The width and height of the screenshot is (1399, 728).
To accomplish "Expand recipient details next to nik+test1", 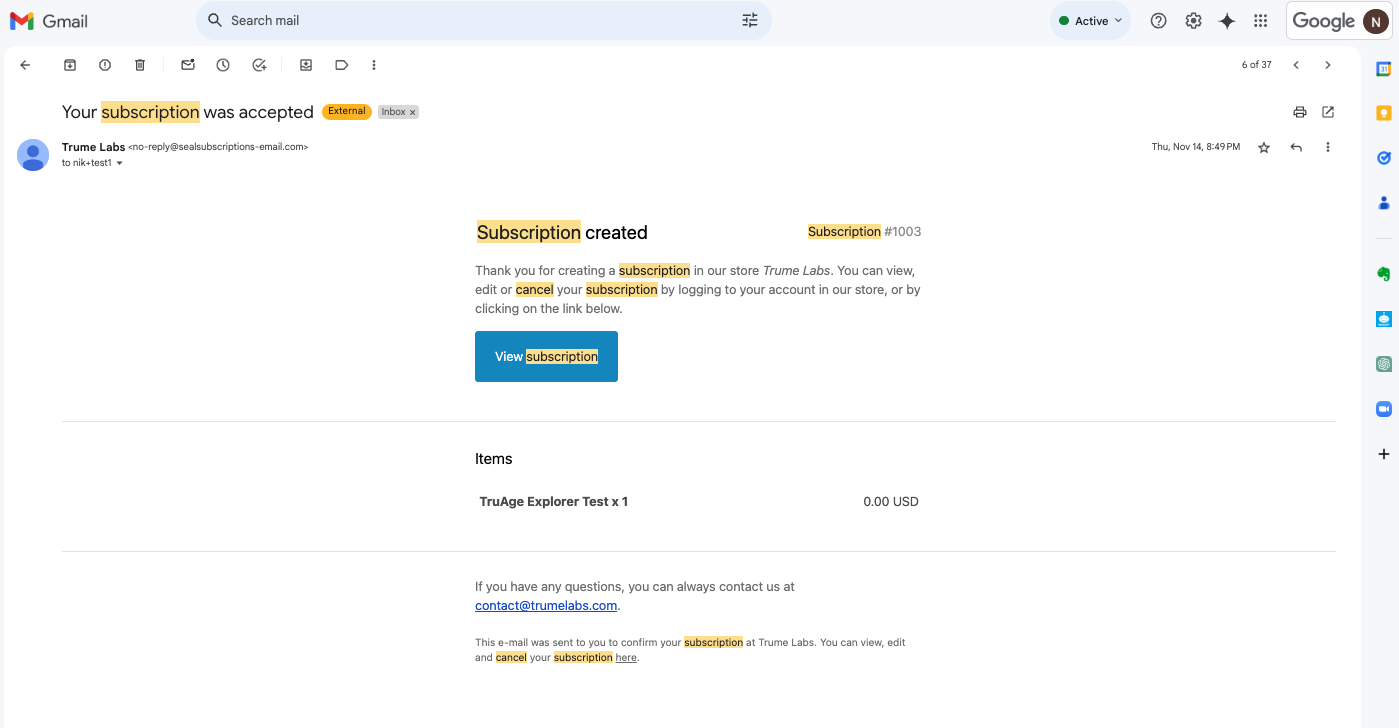I will (x=120, y=163).
